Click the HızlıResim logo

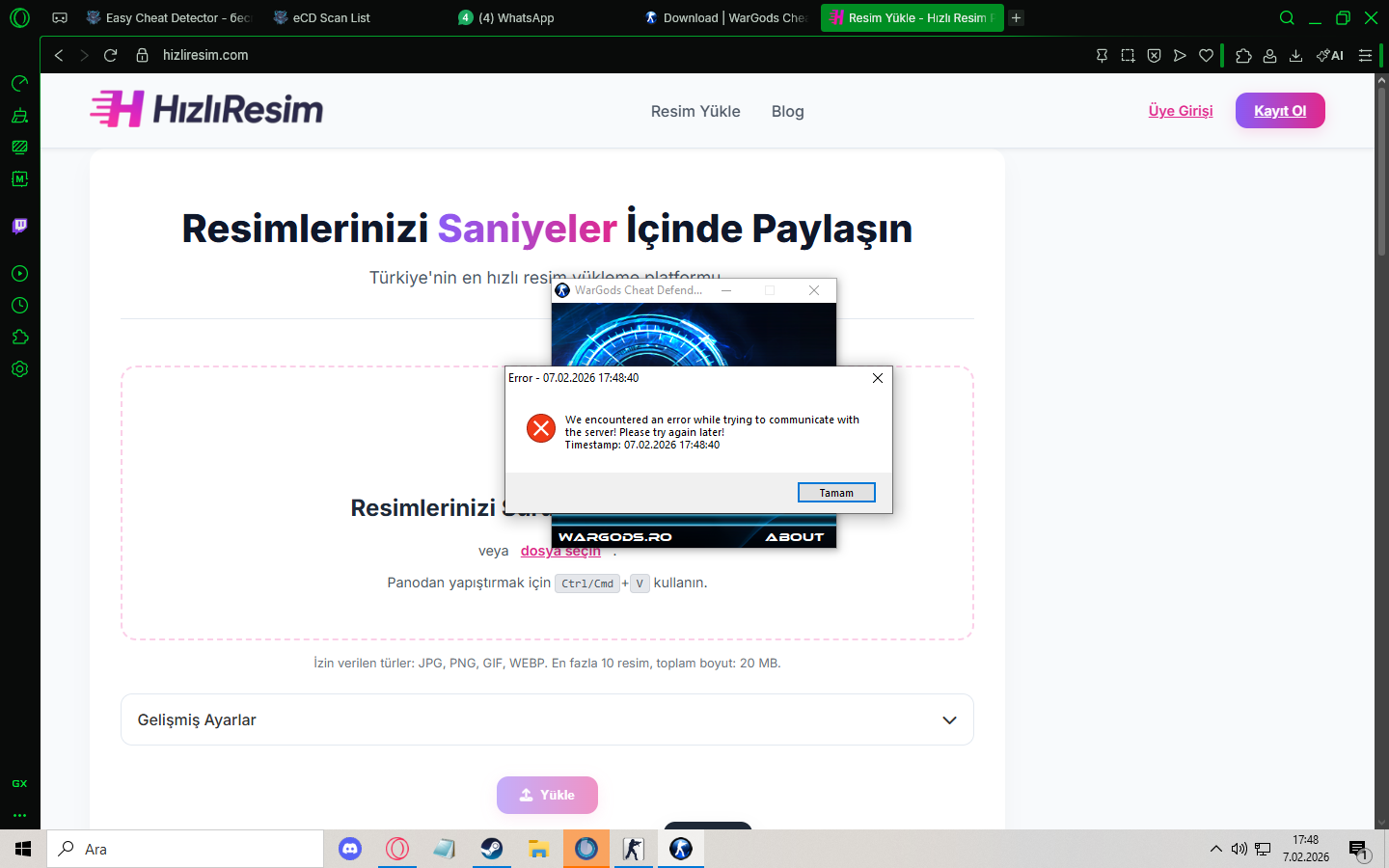coord(206,109)
